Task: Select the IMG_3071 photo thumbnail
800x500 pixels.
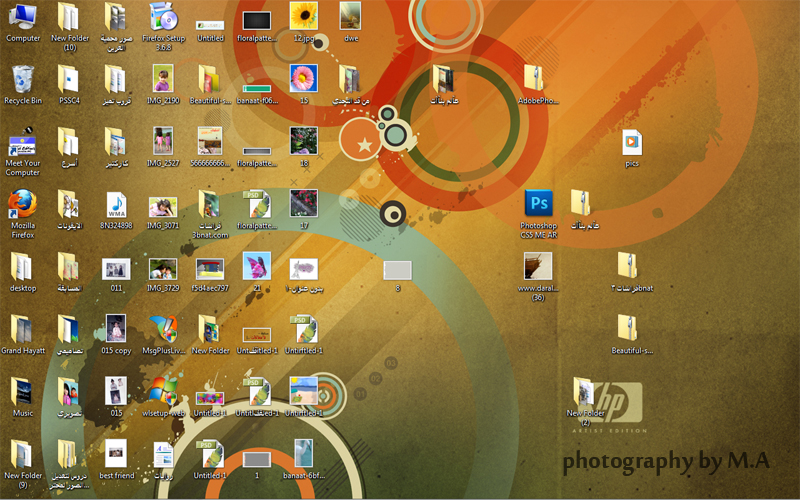Action: coord(163,208)
